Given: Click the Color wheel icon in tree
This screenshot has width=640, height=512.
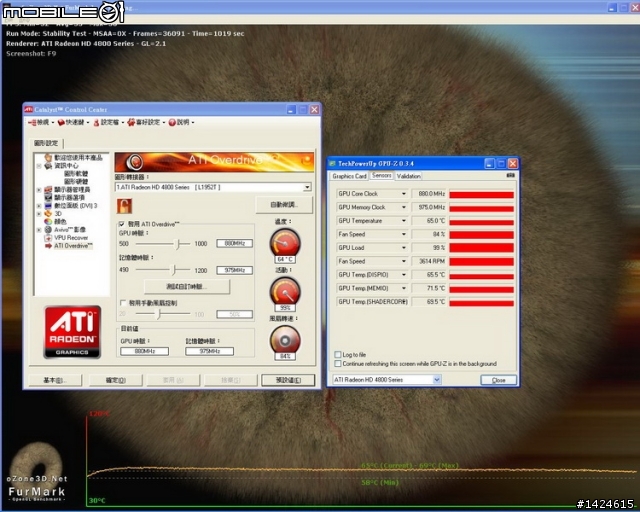Looking at the screenshot, I should [49, 222].
